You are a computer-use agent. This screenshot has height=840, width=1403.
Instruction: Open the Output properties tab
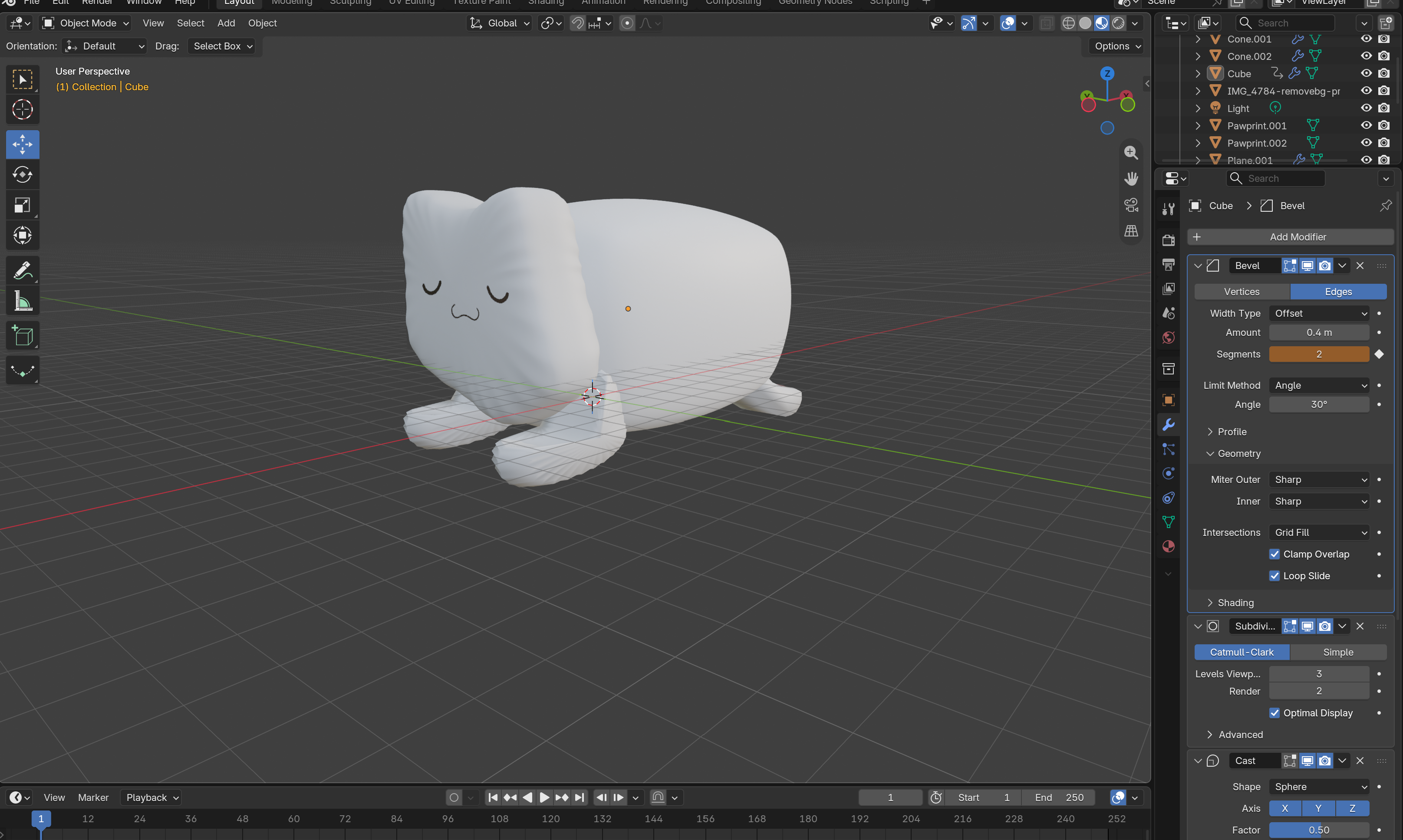[1168, 264]
